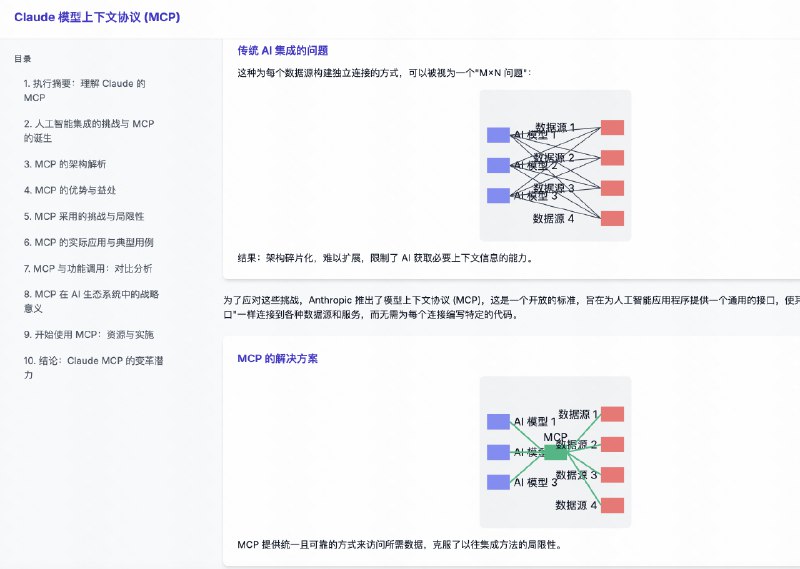Click the blue AI 模型 1 node in the MCP diagram

pyautogui.click(x=498, y=422)
